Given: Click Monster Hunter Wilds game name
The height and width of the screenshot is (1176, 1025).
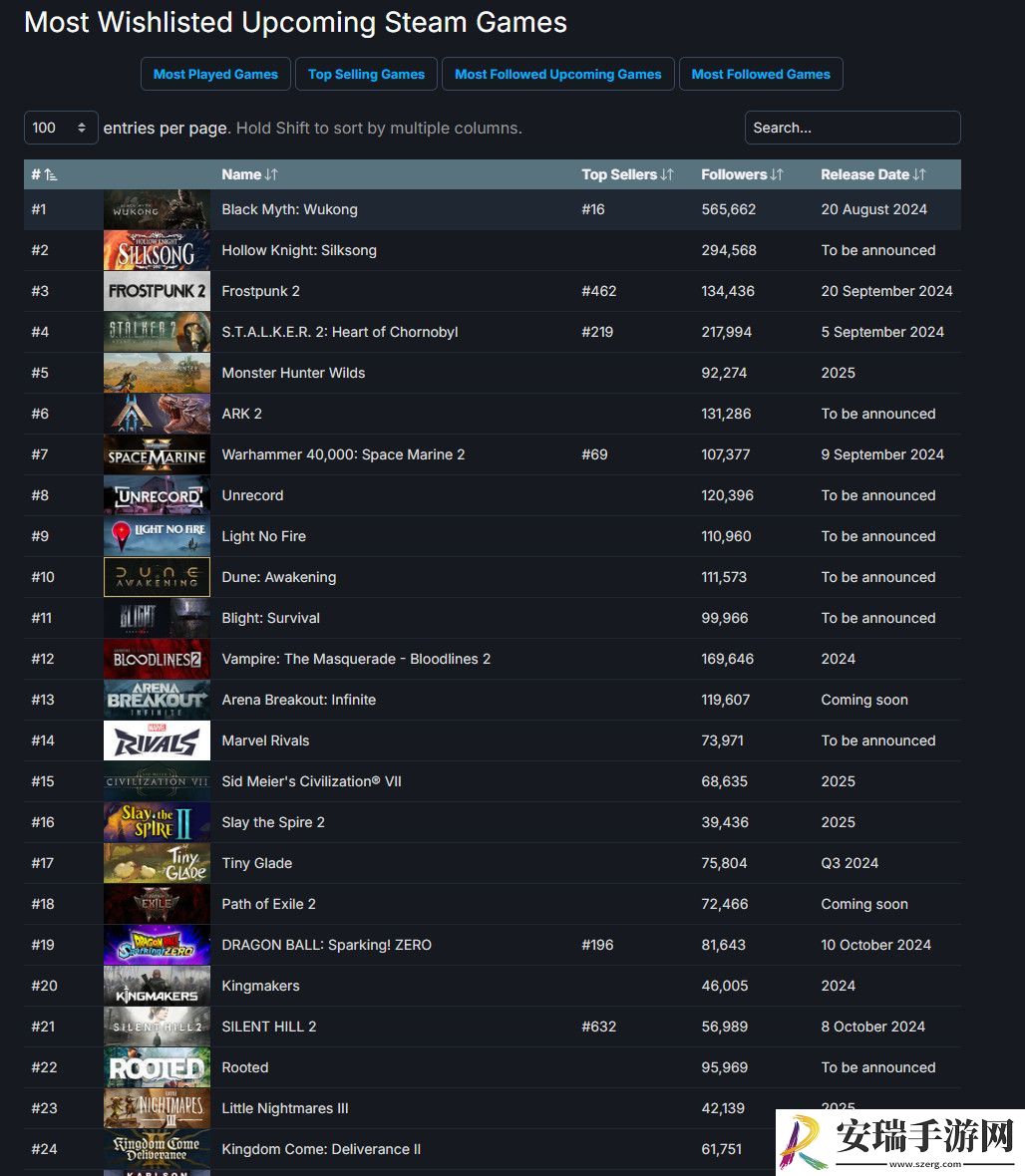Looking at the screenshot, I should click(x=293, y=373).
